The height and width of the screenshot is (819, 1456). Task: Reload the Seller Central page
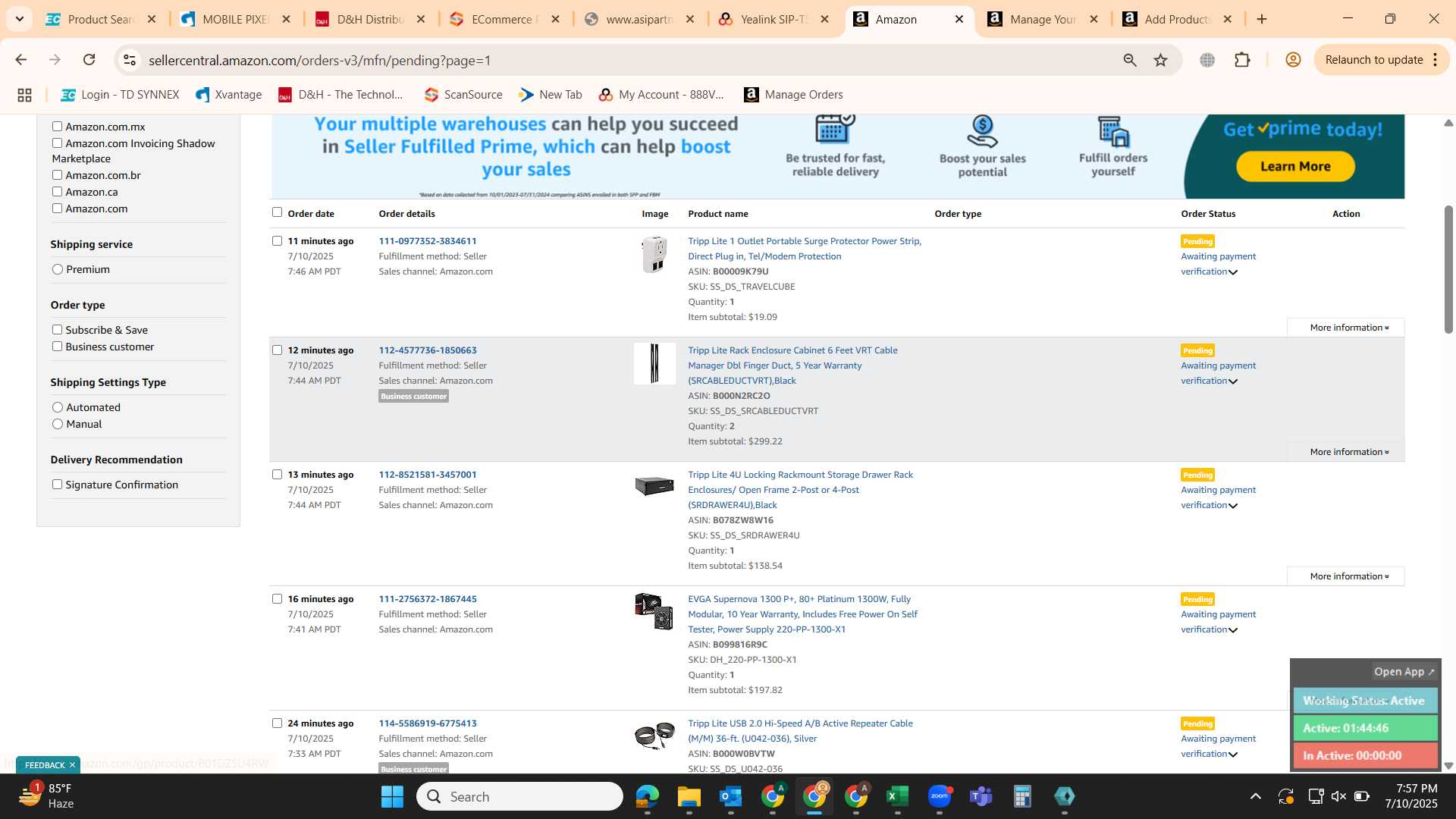(89, 60)
